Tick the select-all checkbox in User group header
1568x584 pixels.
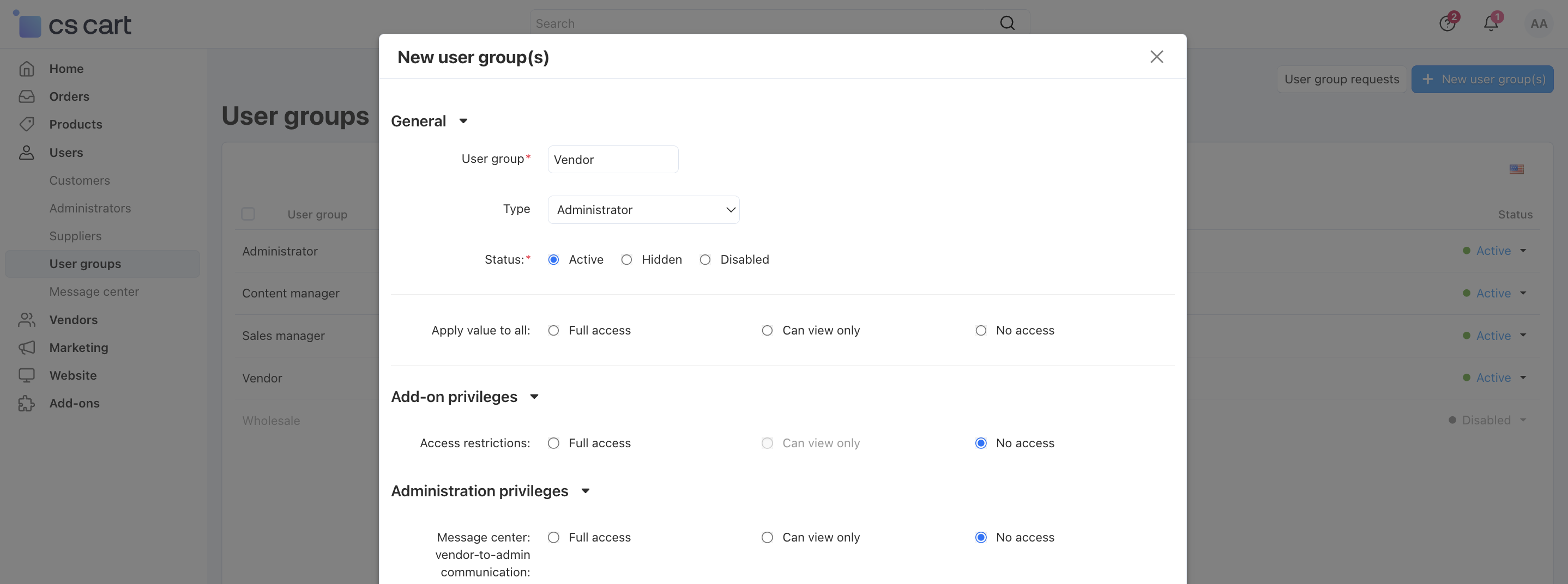coord(248,214)
